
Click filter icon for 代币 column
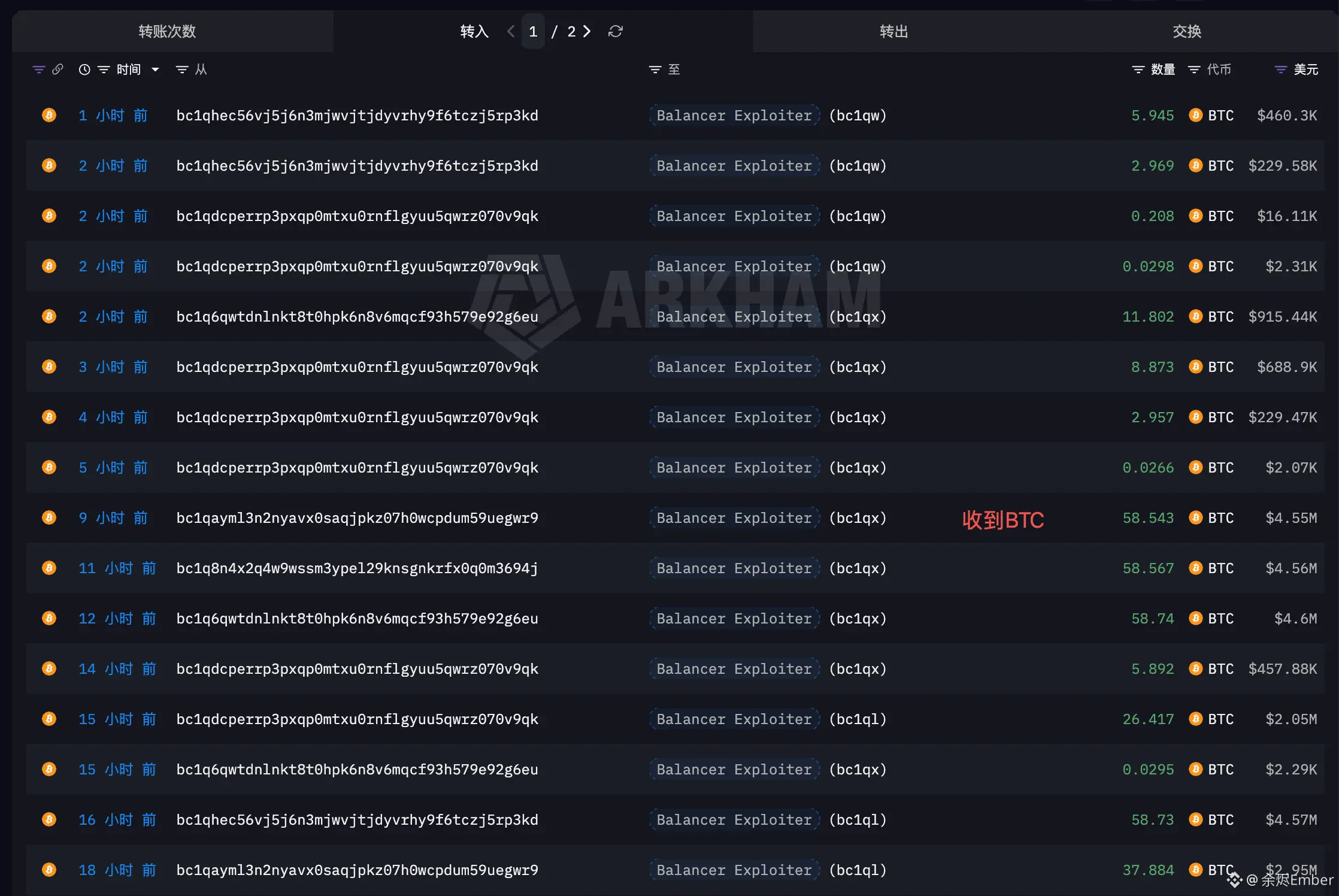pos(1193,69)
